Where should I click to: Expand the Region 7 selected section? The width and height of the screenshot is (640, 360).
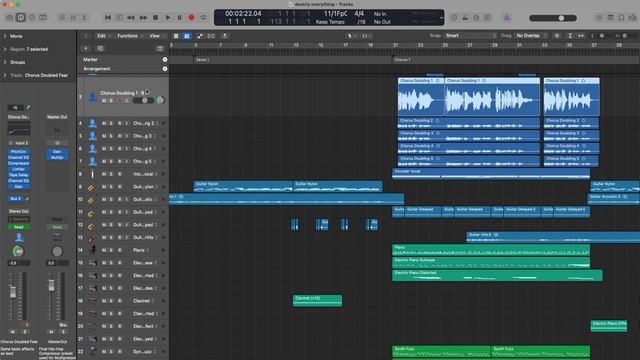tap(5, 49)
